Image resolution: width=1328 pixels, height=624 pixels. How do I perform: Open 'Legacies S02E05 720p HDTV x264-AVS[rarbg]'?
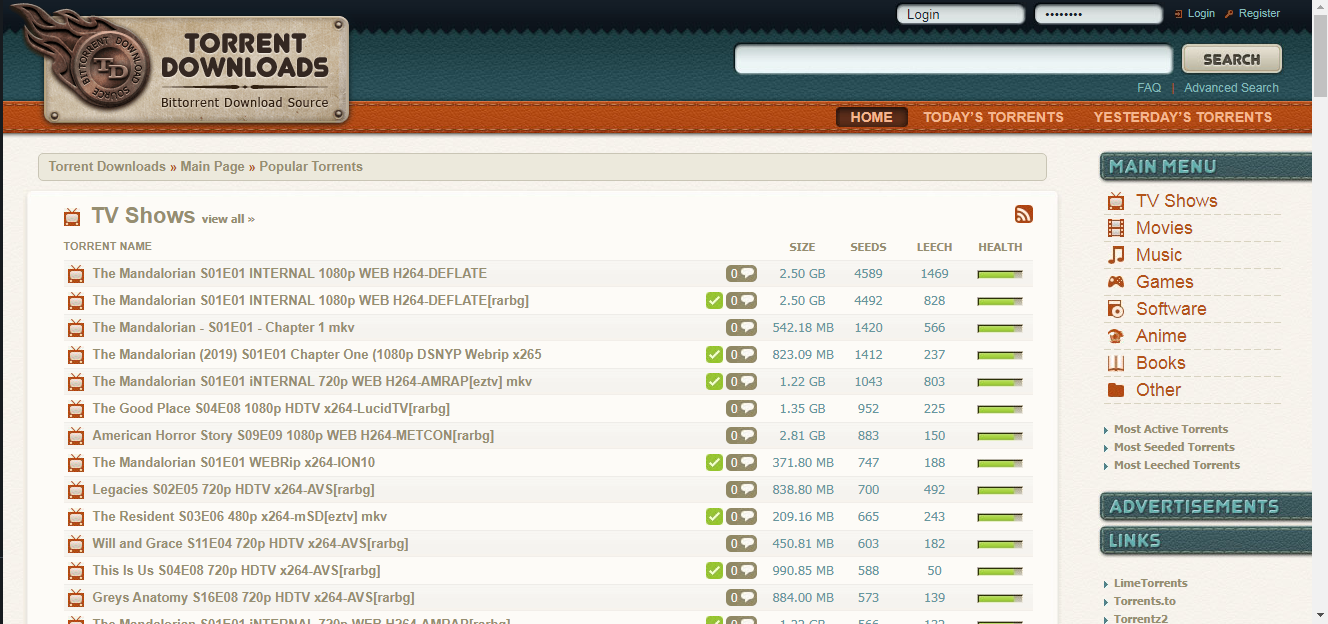tap(234, 489)
